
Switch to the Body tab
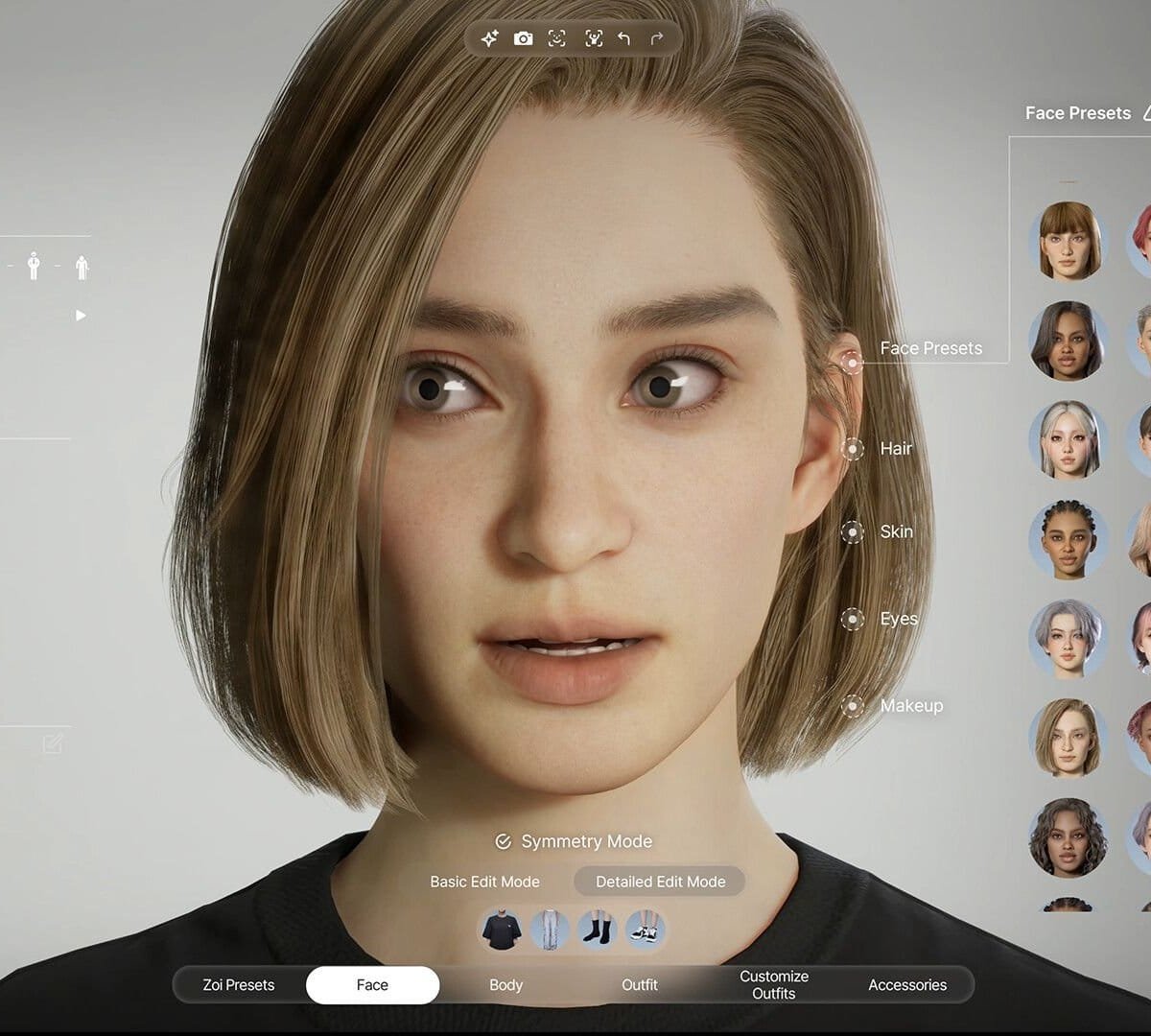[505, 985]
